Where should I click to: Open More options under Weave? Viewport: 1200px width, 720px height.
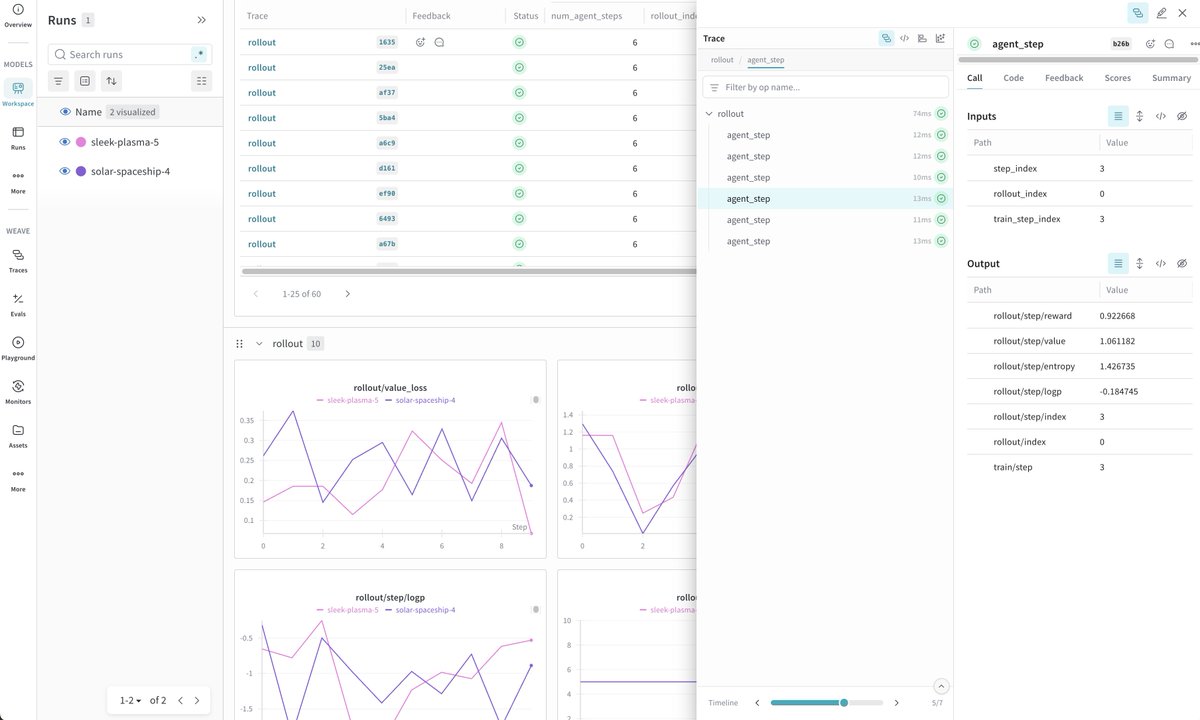point(18,479)
